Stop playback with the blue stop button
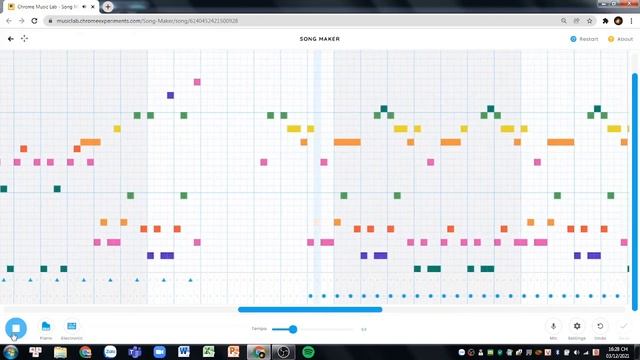Screen dimensions: 640x360 16,328
